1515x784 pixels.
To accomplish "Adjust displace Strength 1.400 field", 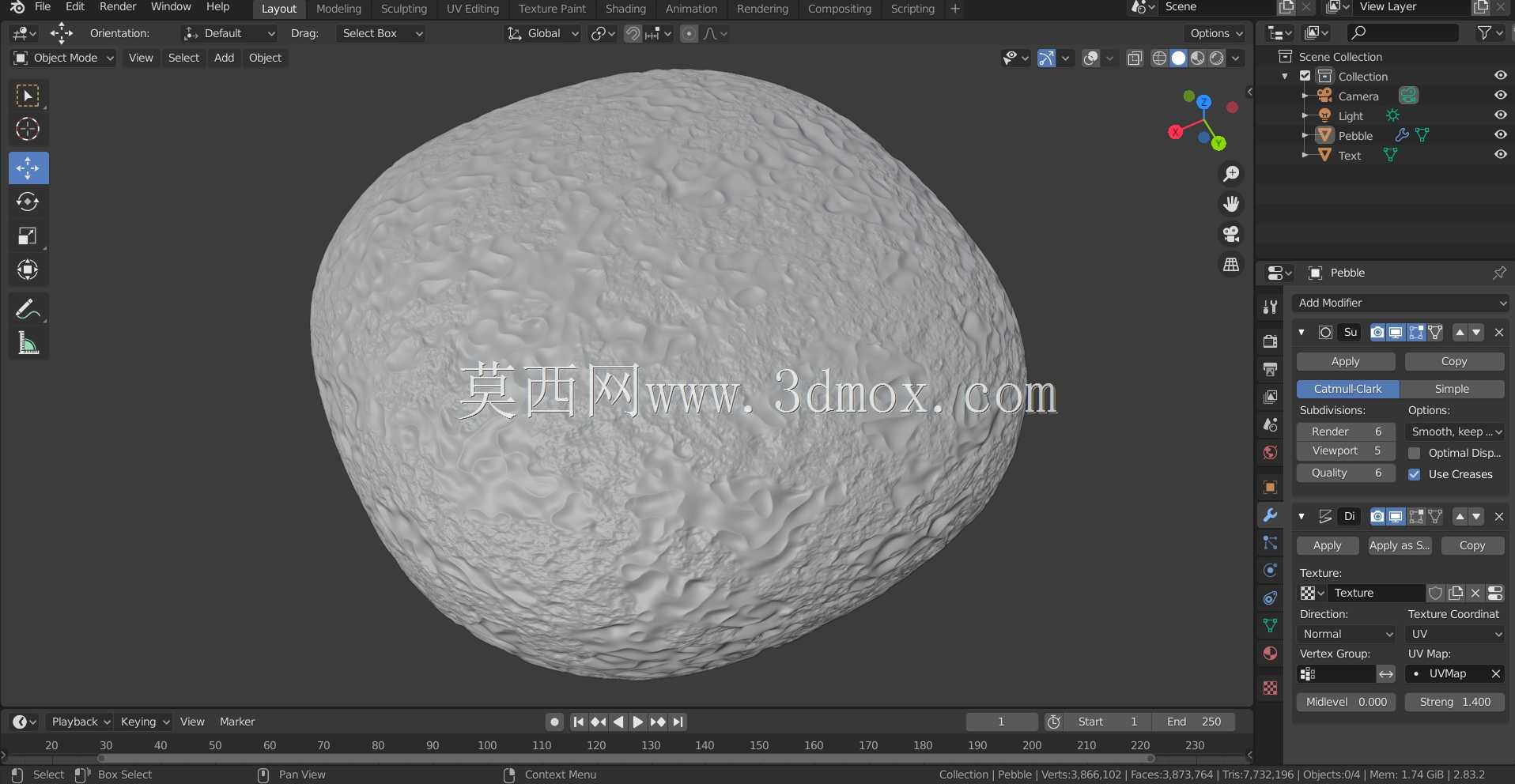I will click(x=1455, y=702).
